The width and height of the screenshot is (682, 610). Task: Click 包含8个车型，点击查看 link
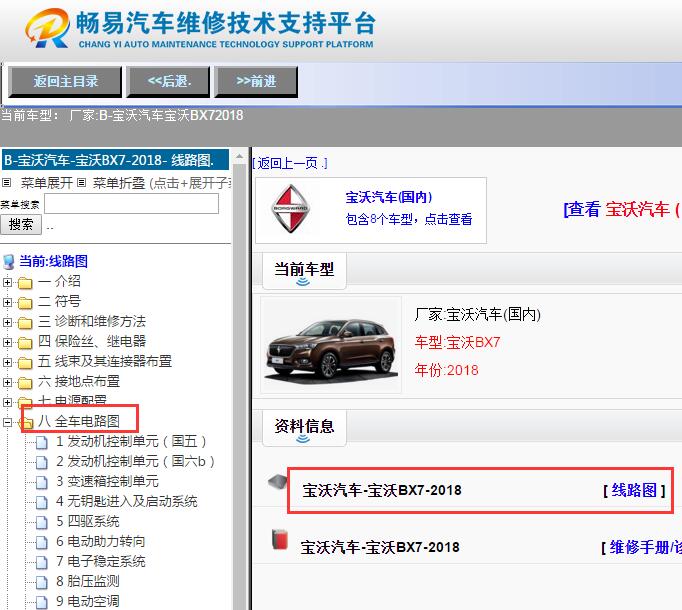pyautogui.click(x=409, y=219)
